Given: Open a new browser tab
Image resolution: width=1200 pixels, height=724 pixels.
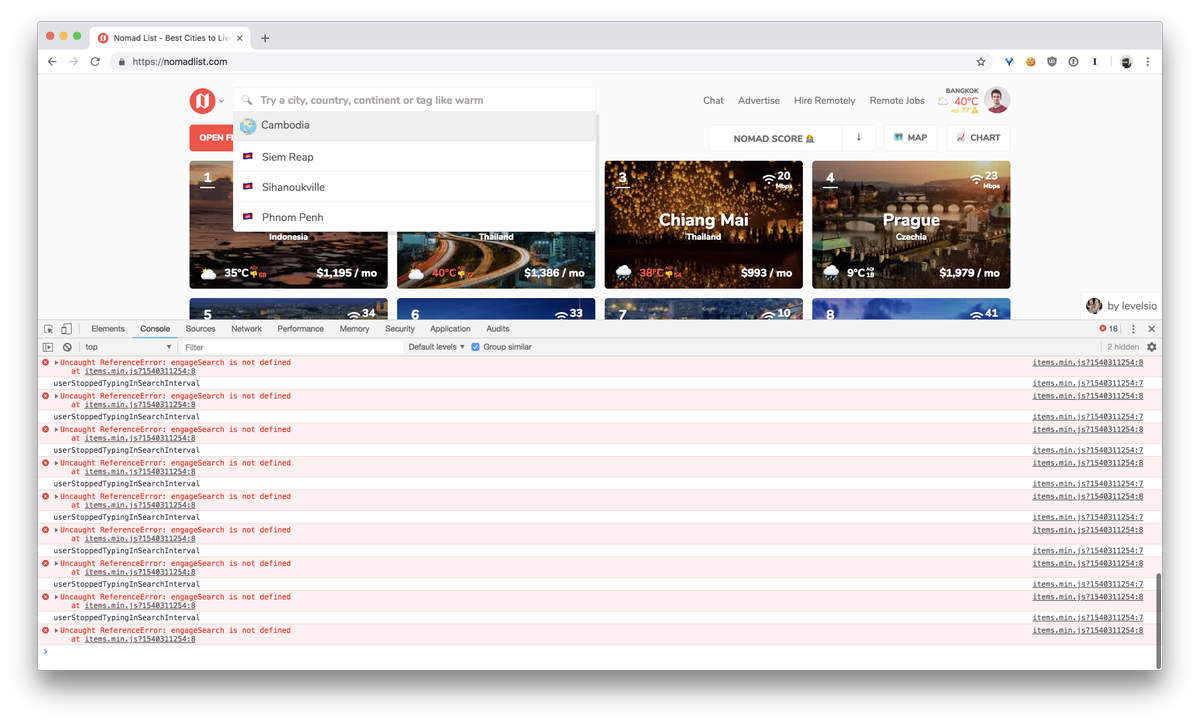Looking at the screenshot, I should click(x=265, y=38).
